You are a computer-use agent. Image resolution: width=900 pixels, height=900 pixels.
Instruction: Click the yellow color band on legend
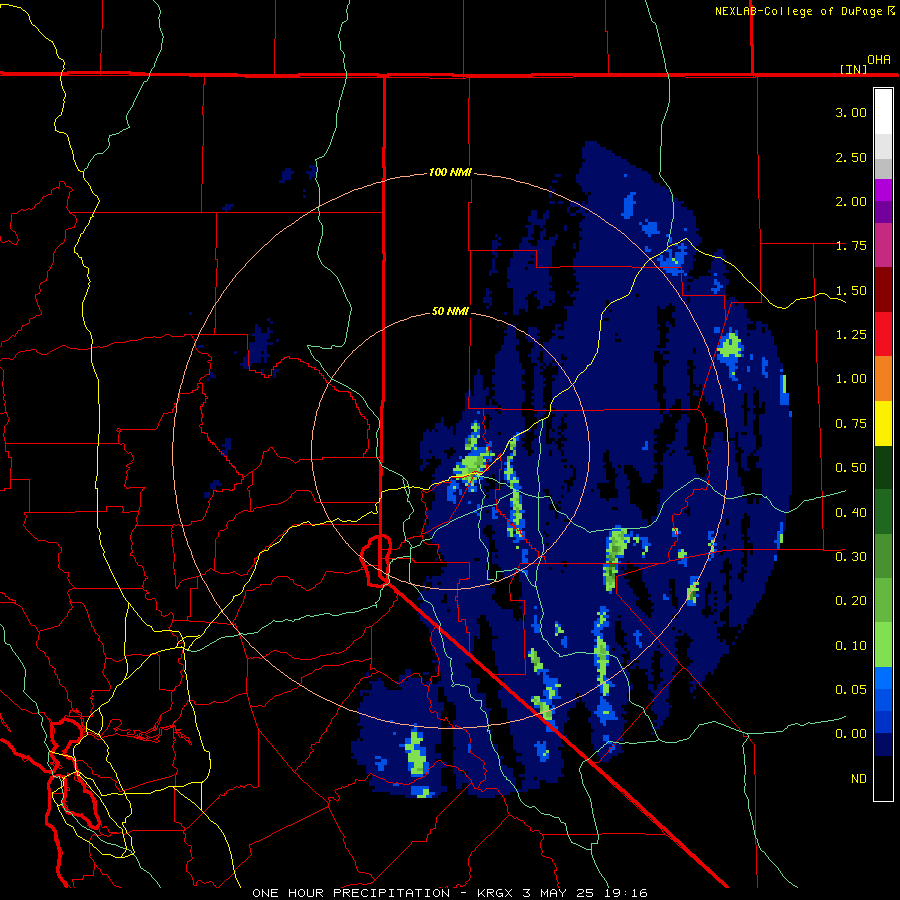tap(883, 423)
